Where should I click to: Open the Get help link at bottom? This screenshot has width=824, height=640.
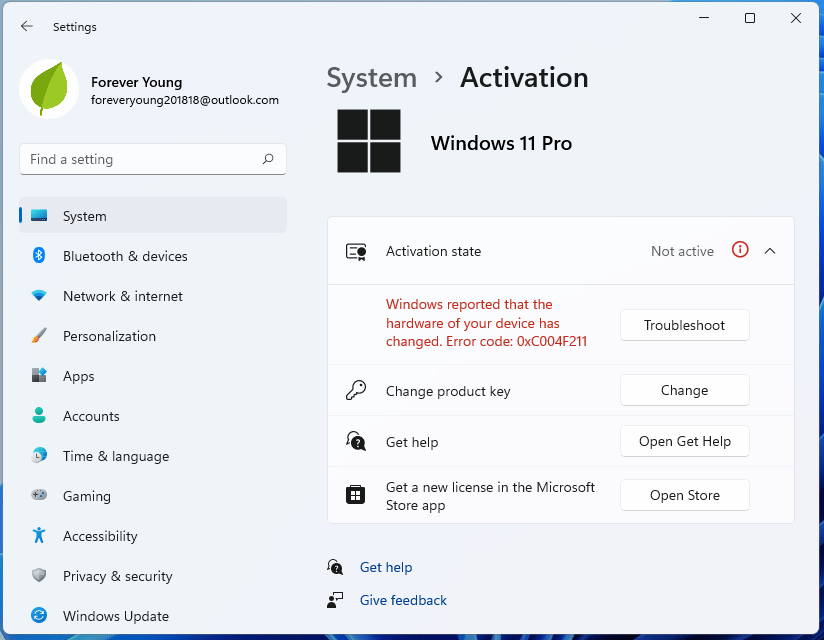coord(386,567)
